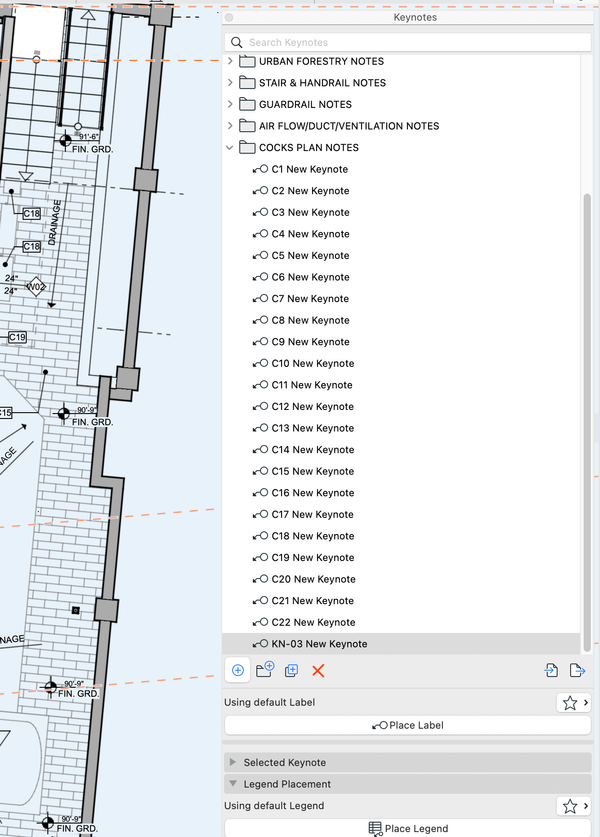600x837 pixels.
Task: Click the C19 keynote tag on the plan
Action: (18, 337)
